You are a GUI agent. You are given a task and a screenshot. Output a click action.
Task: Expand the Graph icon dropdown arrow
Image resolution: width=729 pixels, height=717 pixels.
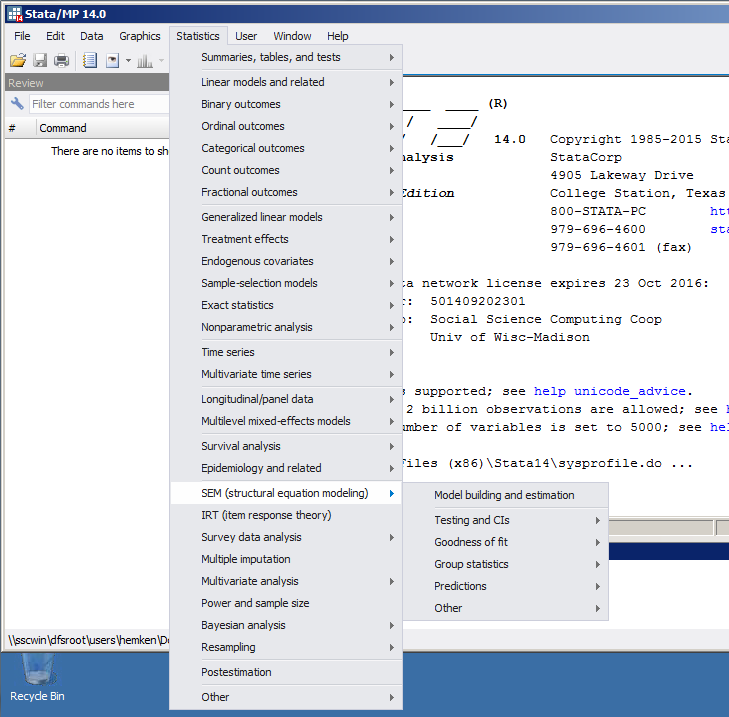(x=160, y=61)
